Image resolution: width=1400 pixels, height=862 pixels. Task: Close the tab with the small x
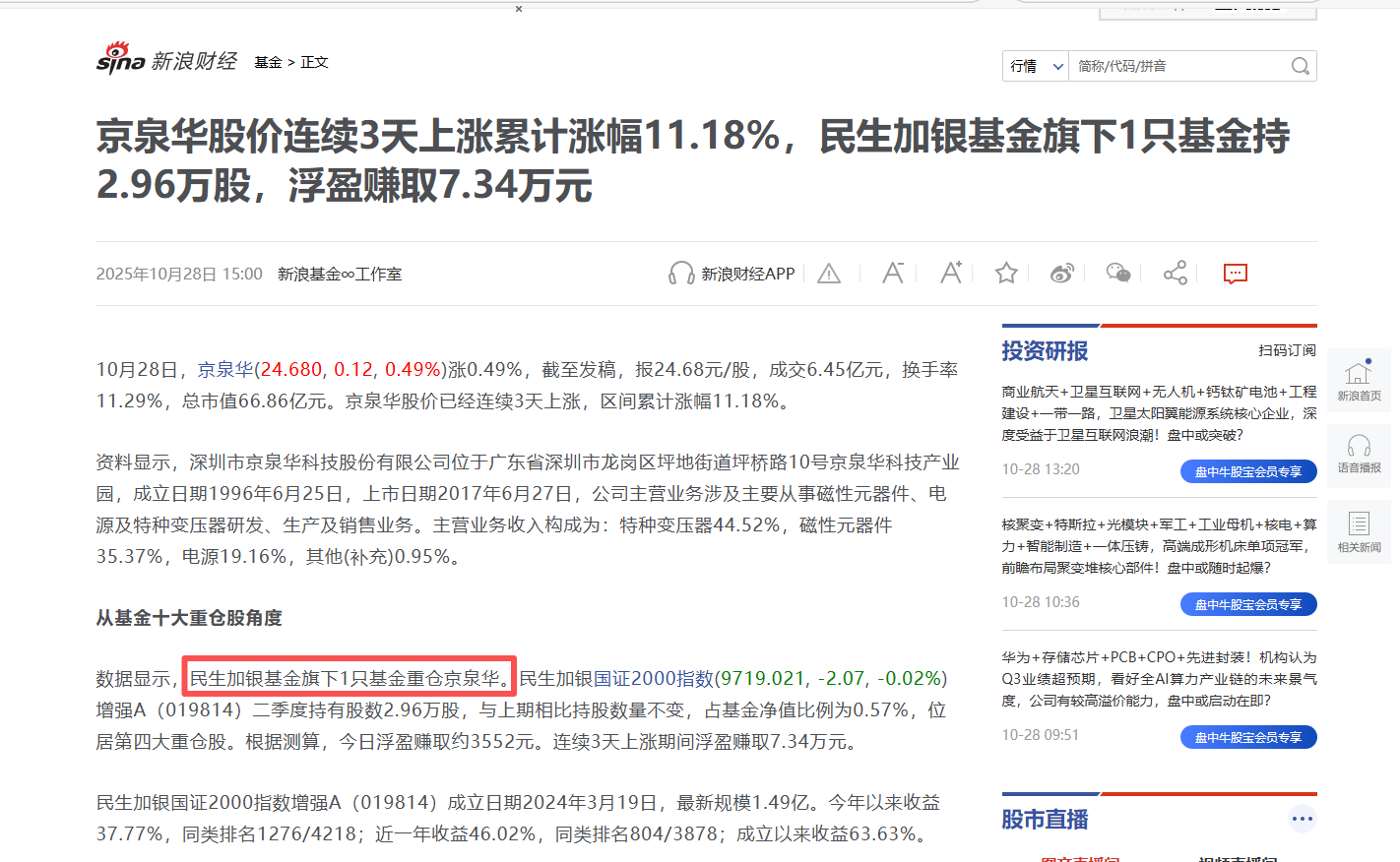pos(519,9)
